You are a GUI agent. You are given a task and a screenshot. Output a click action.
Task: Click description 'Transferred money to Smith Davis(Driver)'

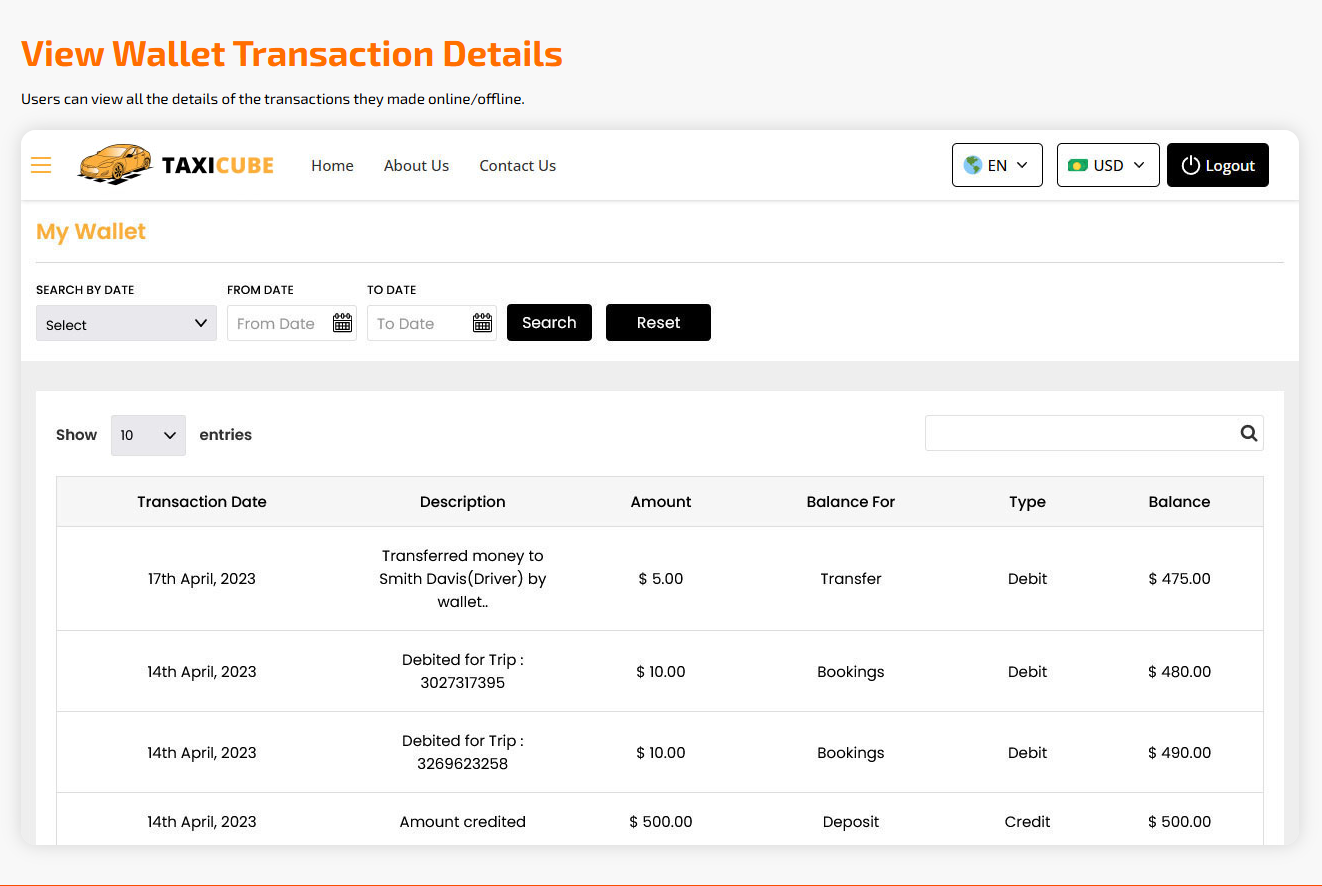pyautogui.click(x=463, y=579)
